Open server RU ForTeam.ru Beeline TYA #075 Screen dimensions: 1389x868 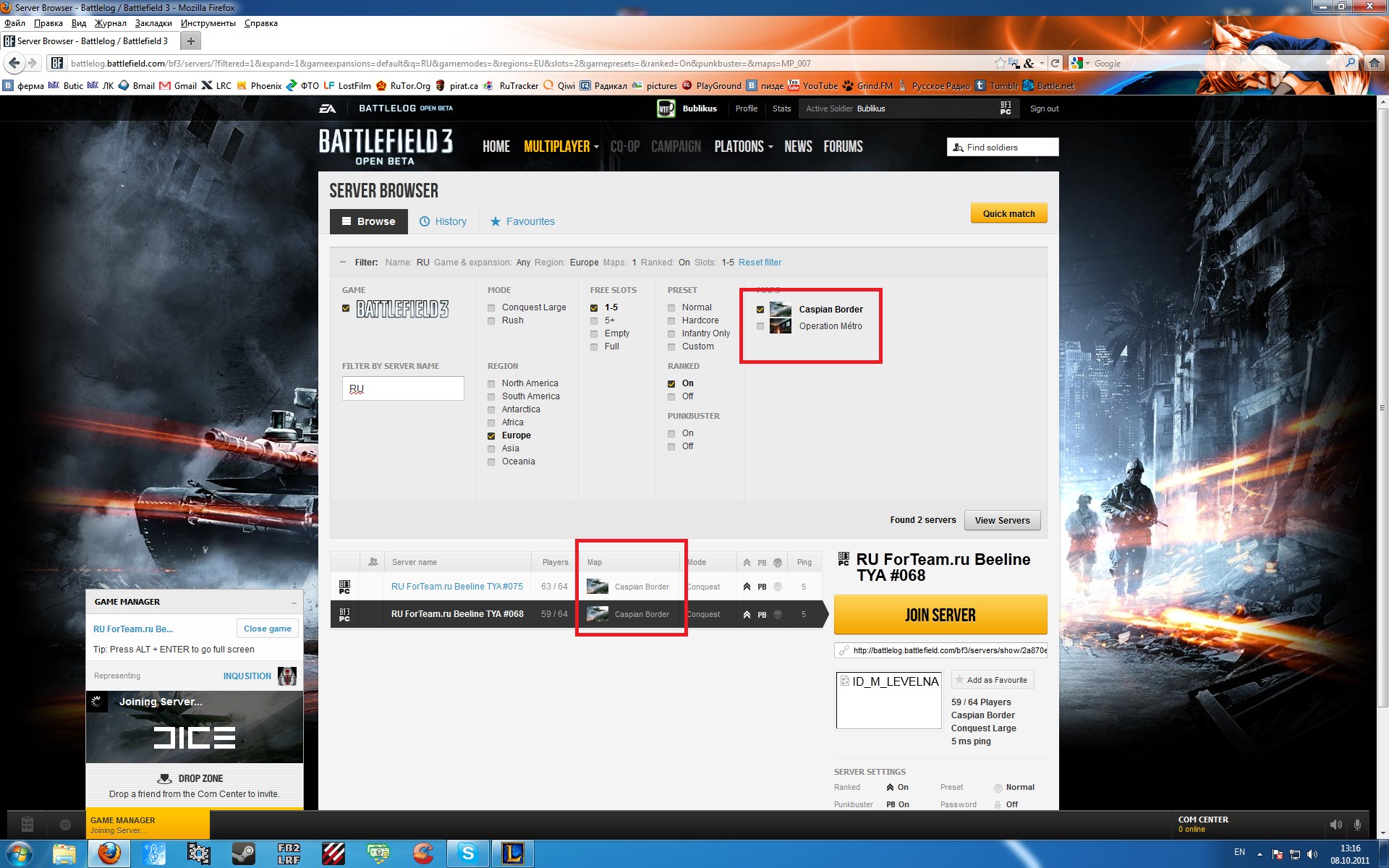click(x=456, y=587)
